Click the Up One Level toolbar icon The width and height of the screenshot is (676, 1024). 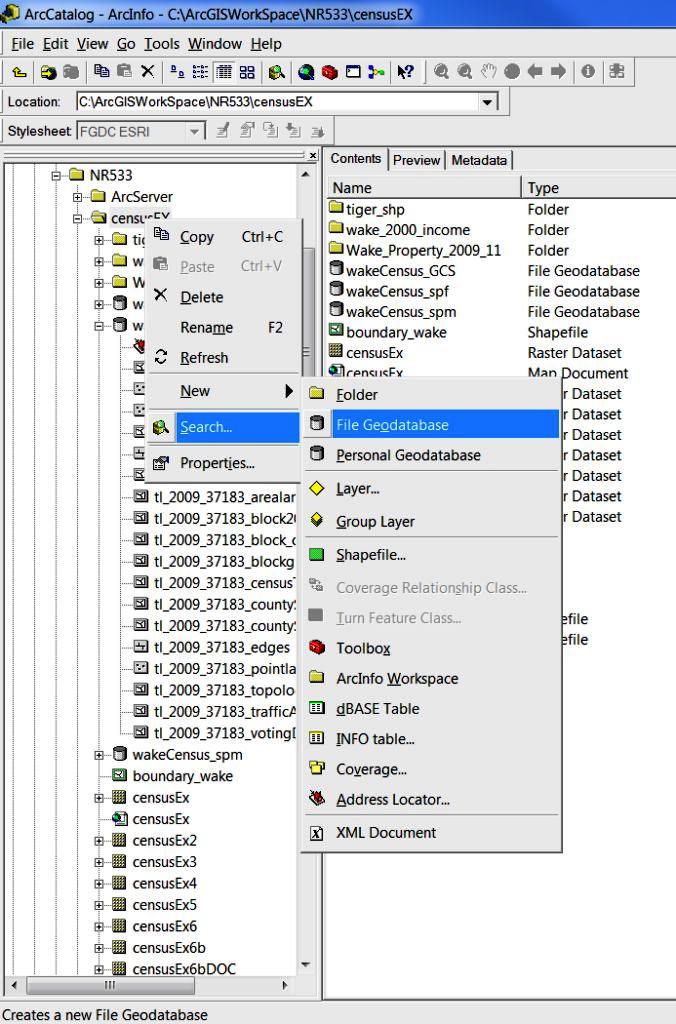(x=19, y=72)
